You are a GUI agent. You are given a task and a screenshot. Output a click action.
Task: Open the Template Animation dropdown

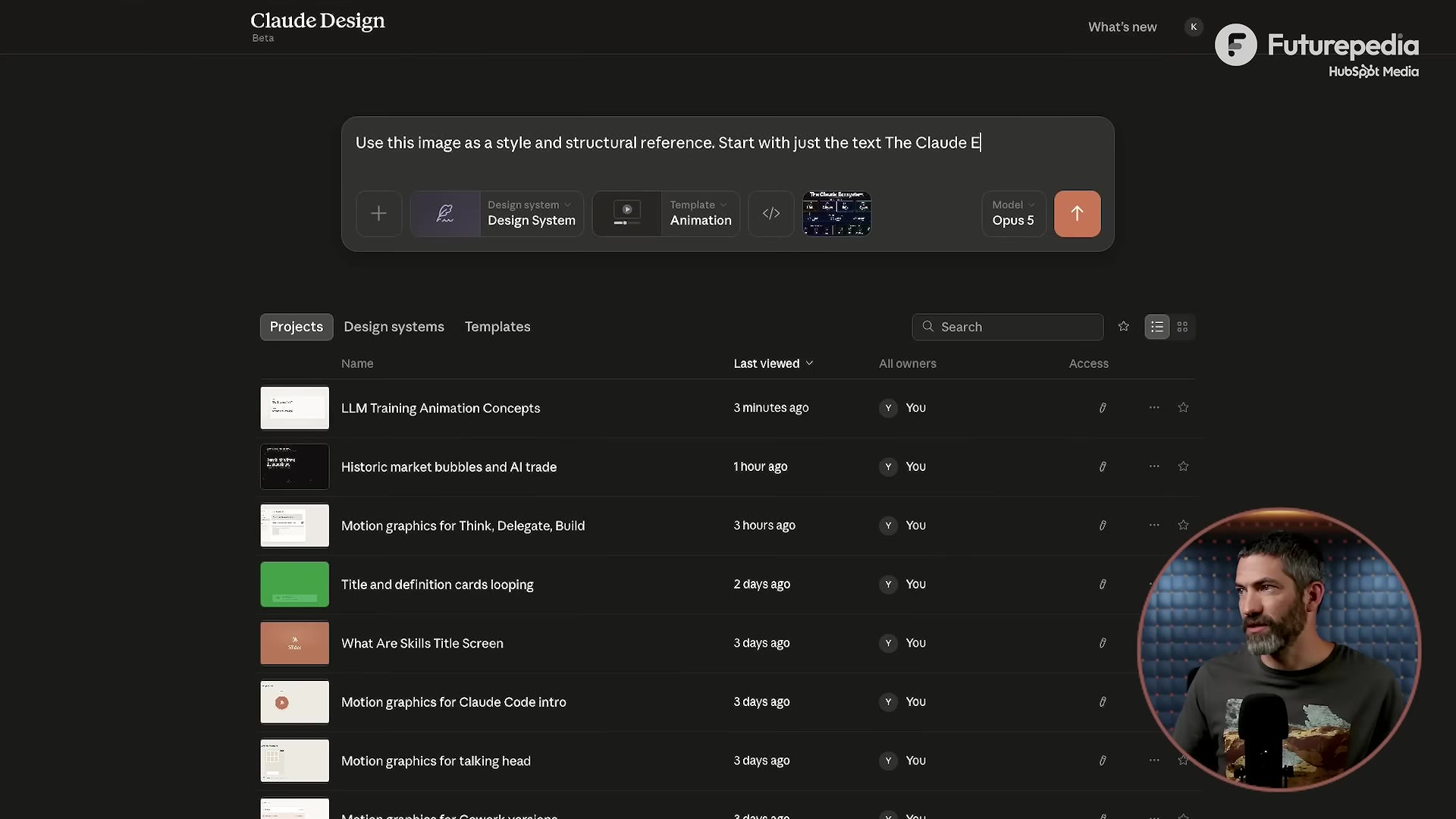click(x=666, y=214)
